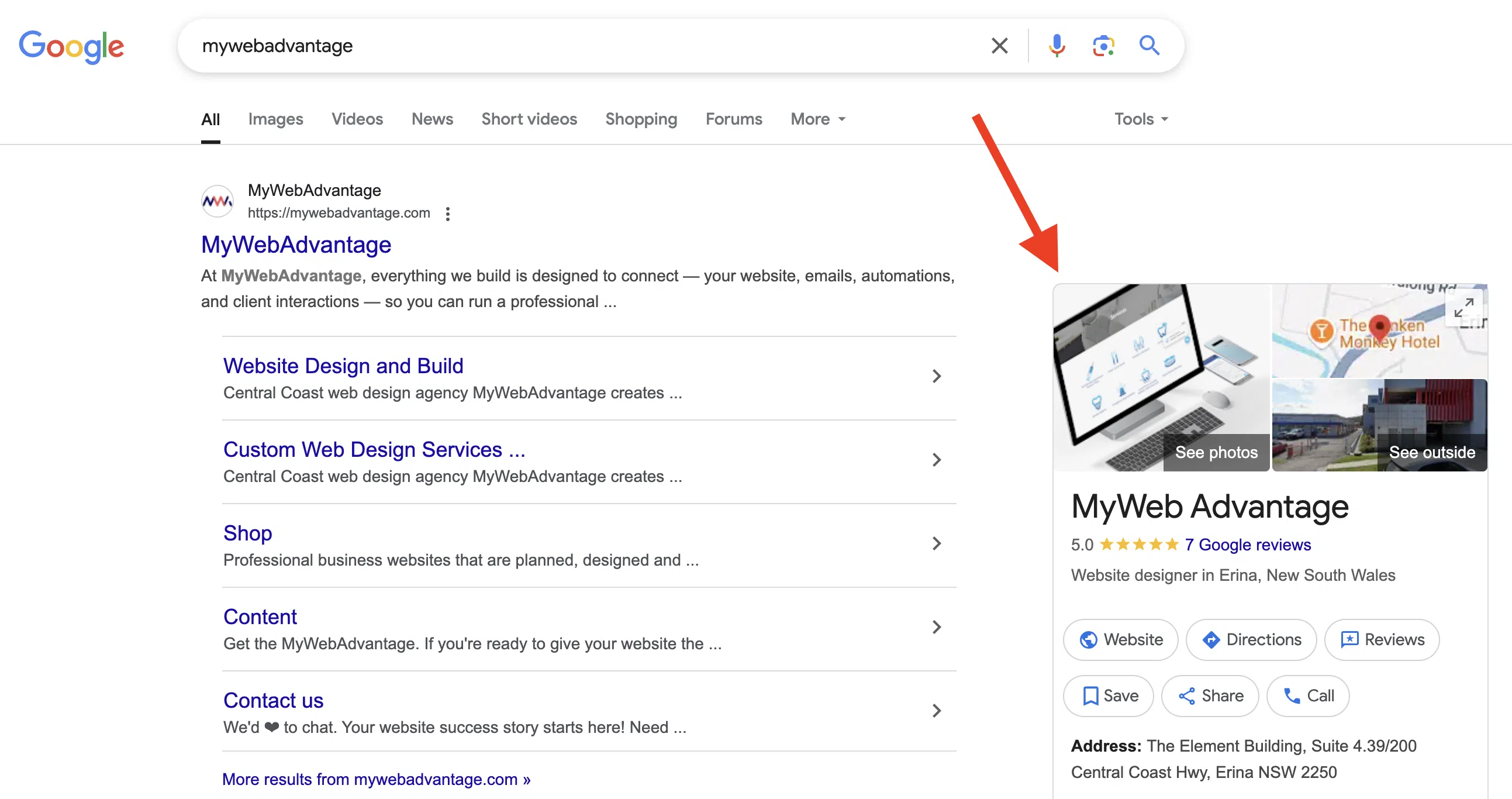The image size is (1512, 799).
Task: Open three-dot menu beside mywebadvantage.com URL
Action: pos(448,213)
